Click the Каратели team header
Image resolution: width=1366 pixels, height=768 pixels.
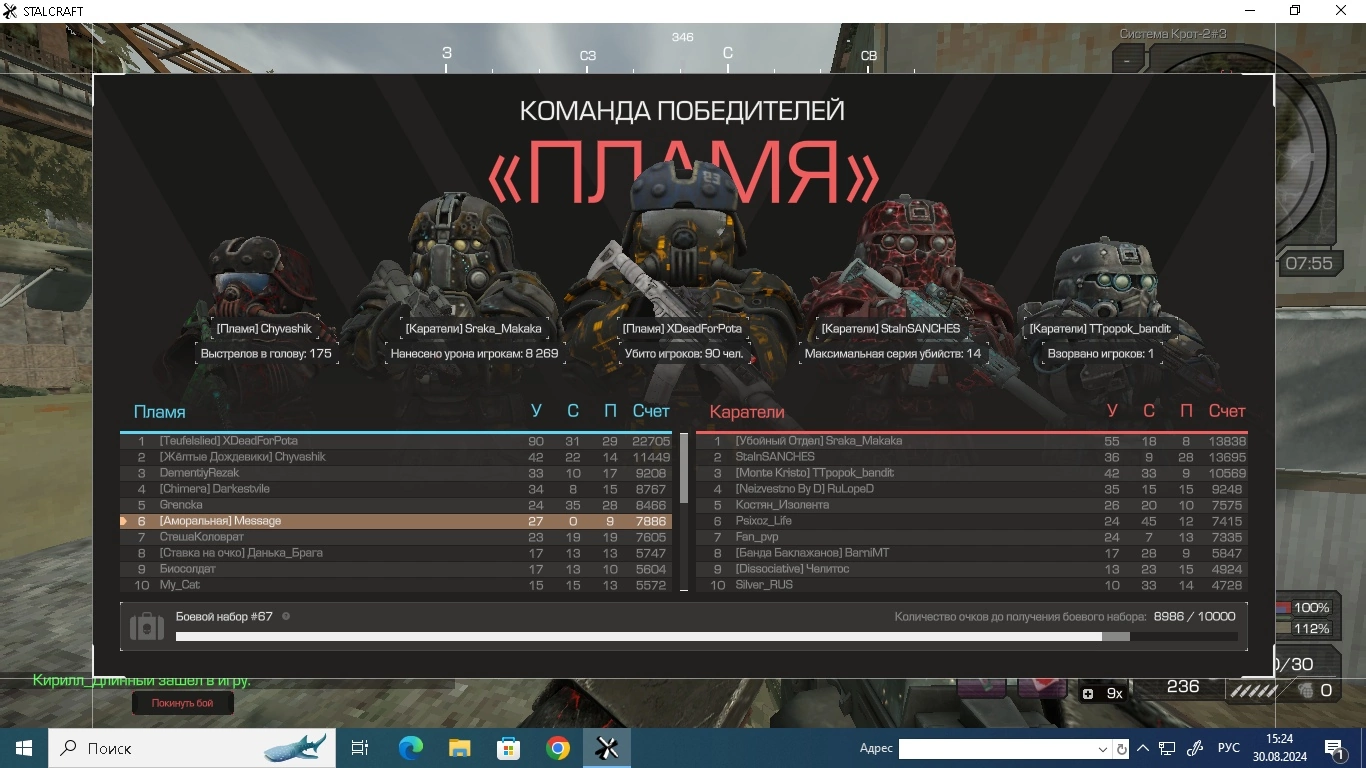coord(747,412)
